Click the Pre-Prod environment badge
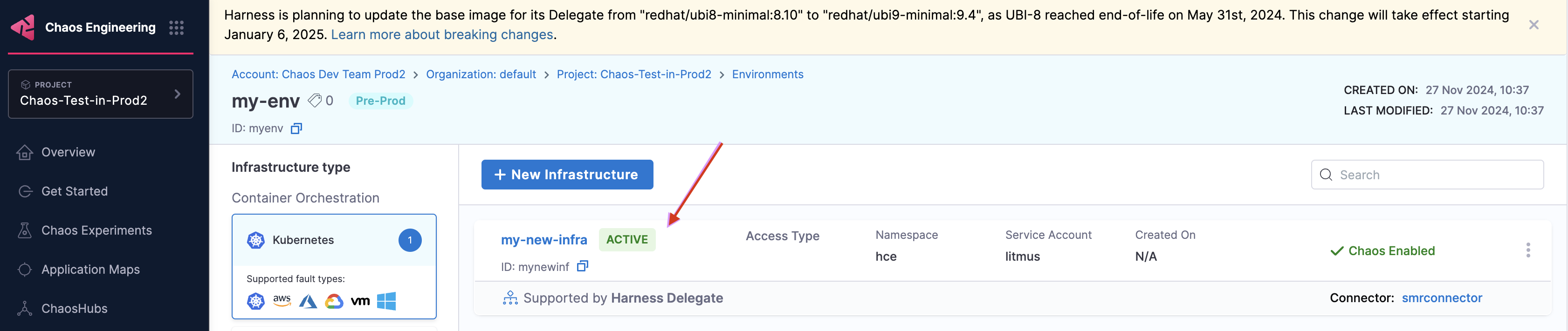This screenshot has width=1568, height=331. coord(380,101)
